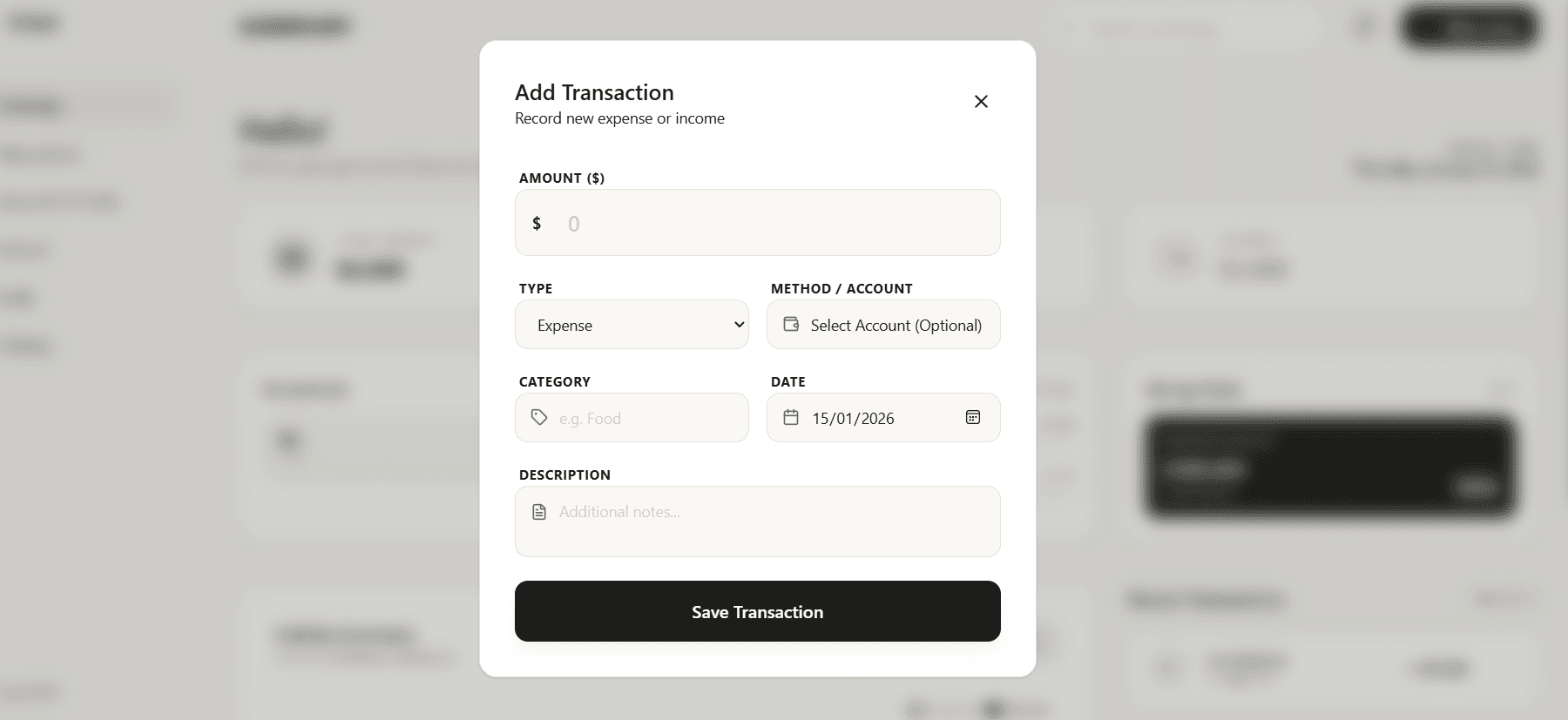Viewport: 1568px width, 720px height.
Task: Click the calendar icon left of the date
Action: pyautogui.click(x=791, y=418)
